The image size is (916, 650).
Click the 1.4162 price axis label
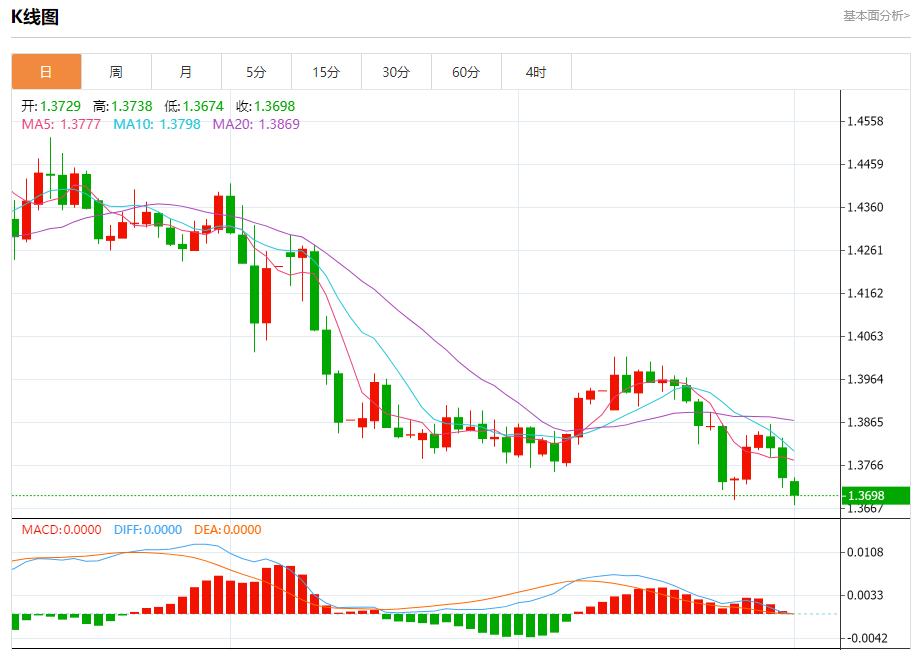tap(865, 293)
